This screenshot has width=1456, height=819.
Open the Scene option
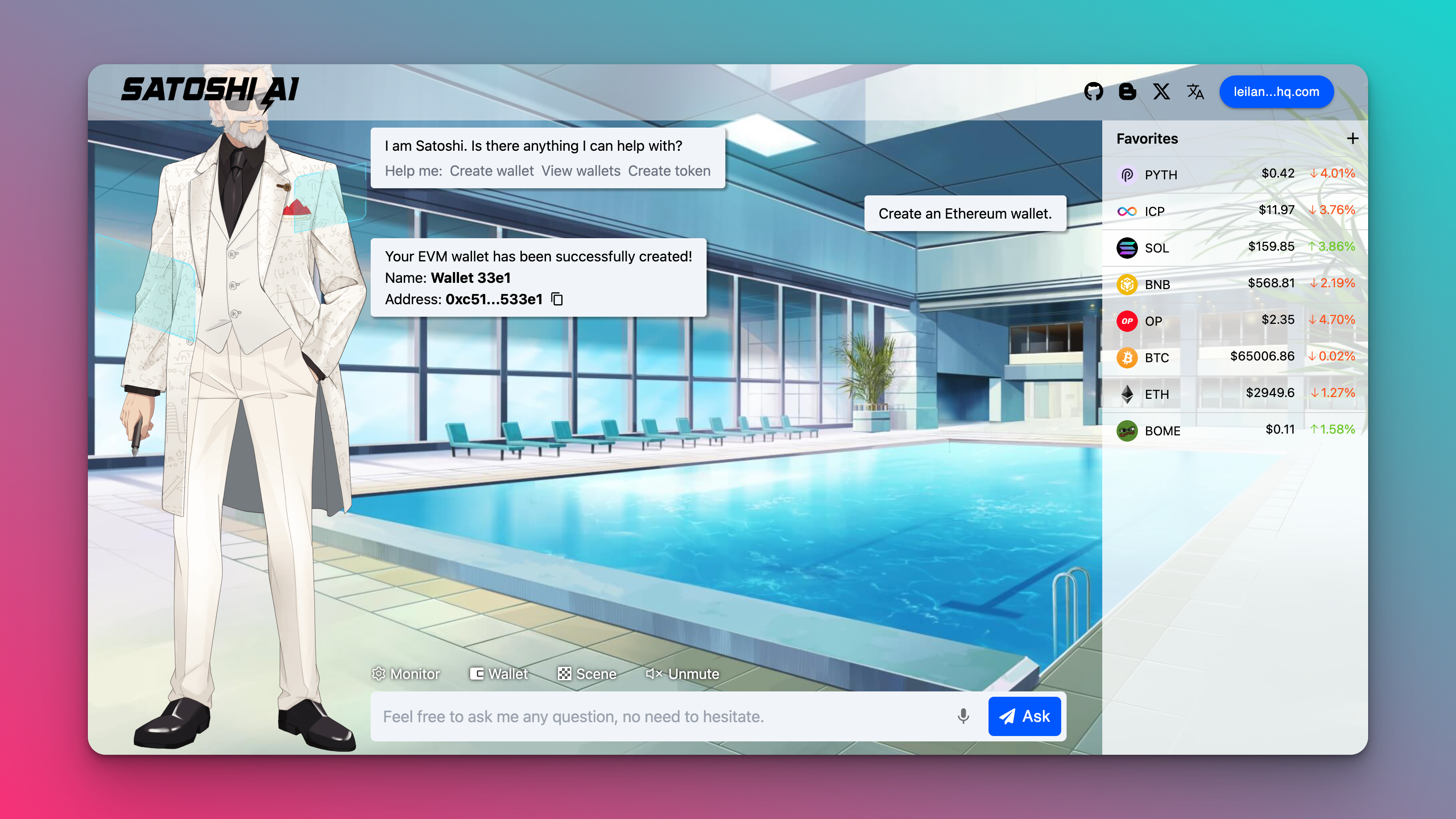tap(587, 674)
